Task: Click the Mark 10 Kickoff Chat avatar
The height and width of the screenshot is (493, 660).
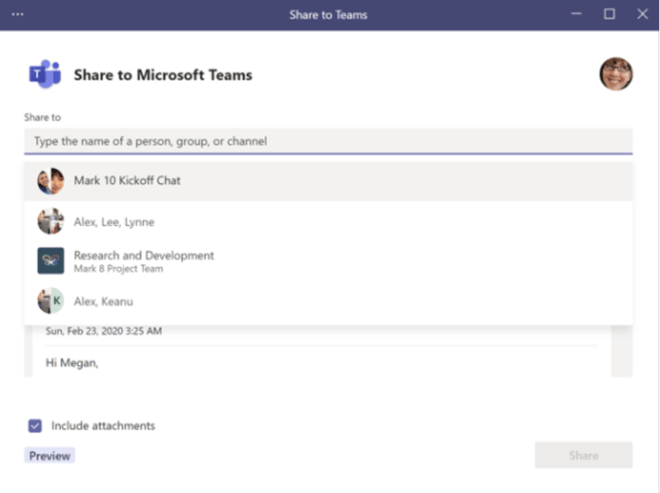Action: [51, 181]
